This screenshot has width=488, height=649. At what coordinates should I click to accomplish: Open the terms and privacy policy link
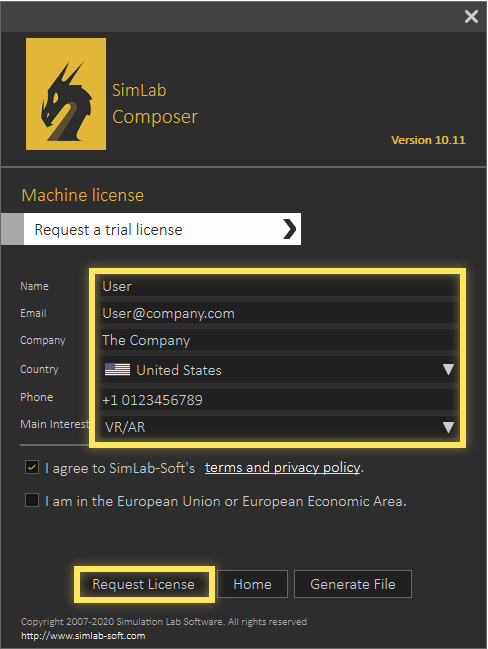282,467
